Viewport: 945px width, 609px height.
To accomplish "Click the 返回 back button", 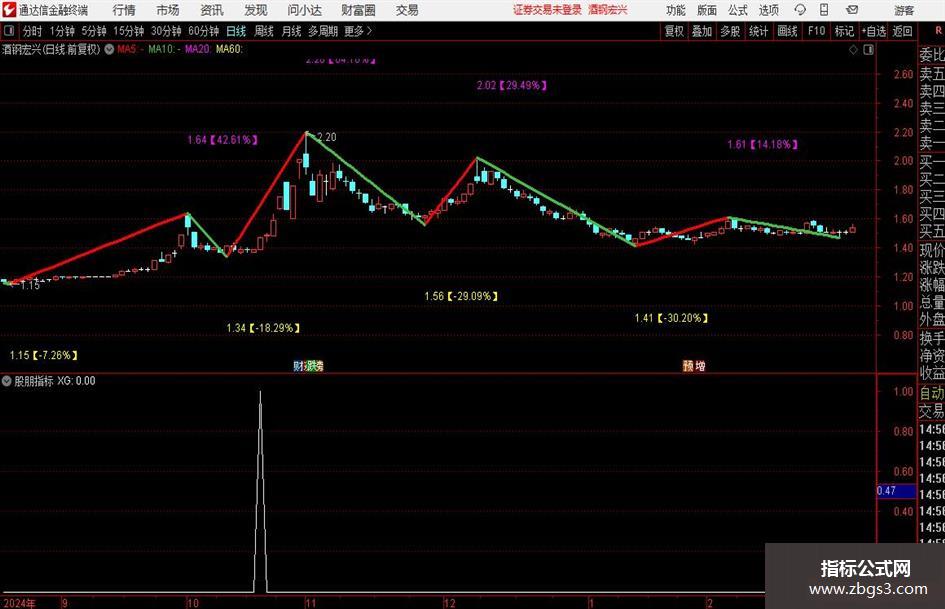I will pyautogui.click(x=902, y=31).
